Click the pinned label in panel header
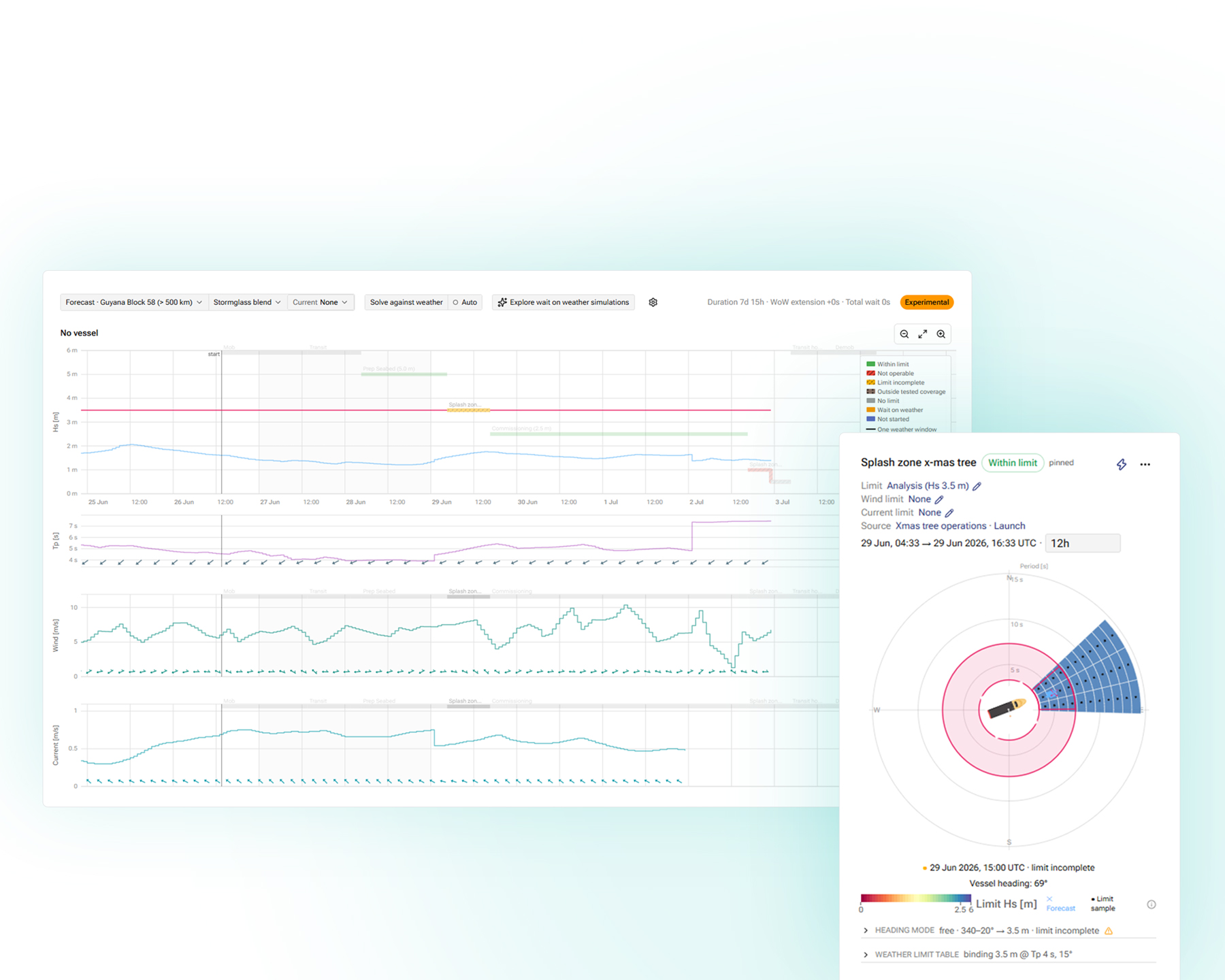Screen dimensions: 1225x980 click(x=1061, y=463)
